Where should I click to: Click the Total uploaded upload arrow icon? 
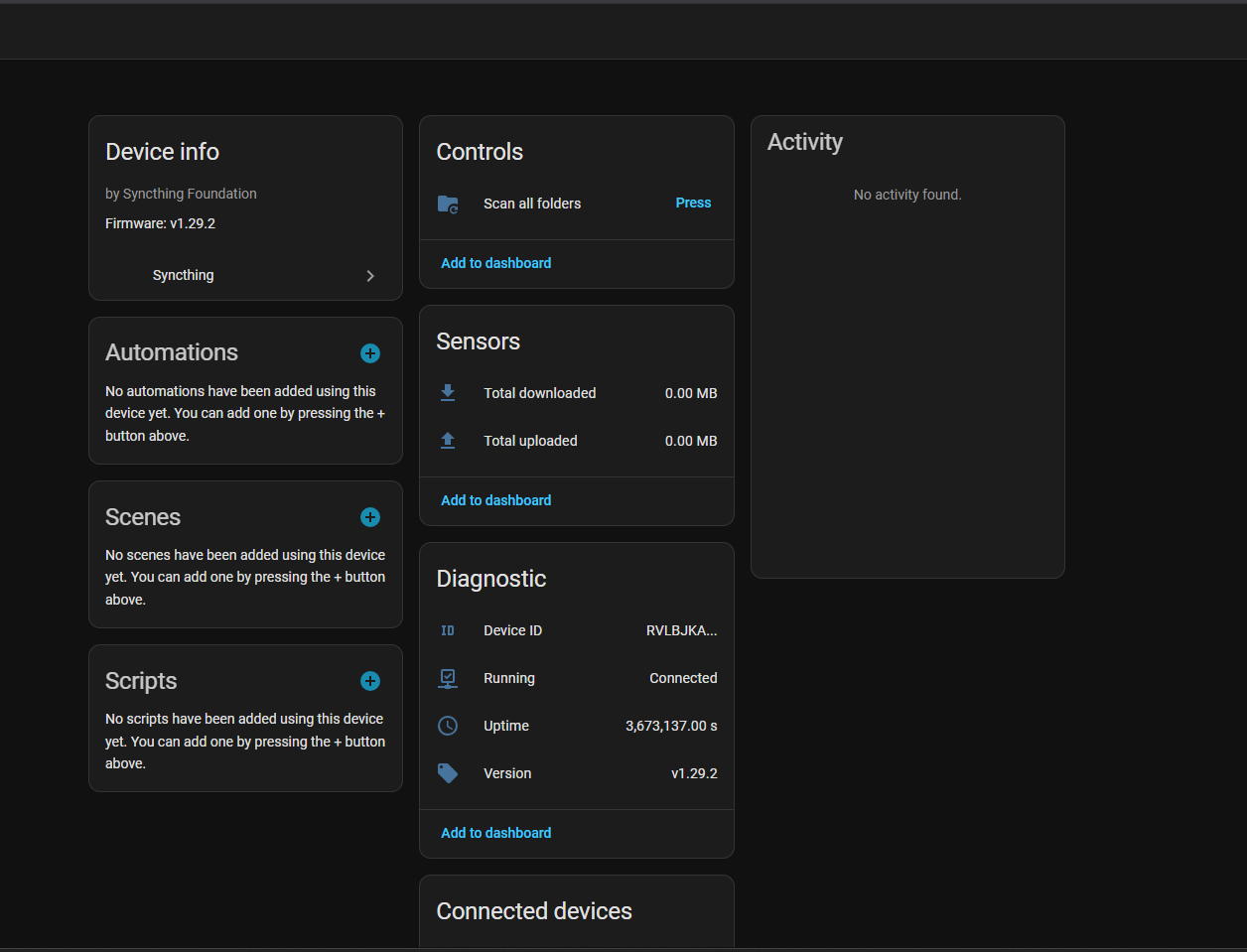tap(448, 441)
